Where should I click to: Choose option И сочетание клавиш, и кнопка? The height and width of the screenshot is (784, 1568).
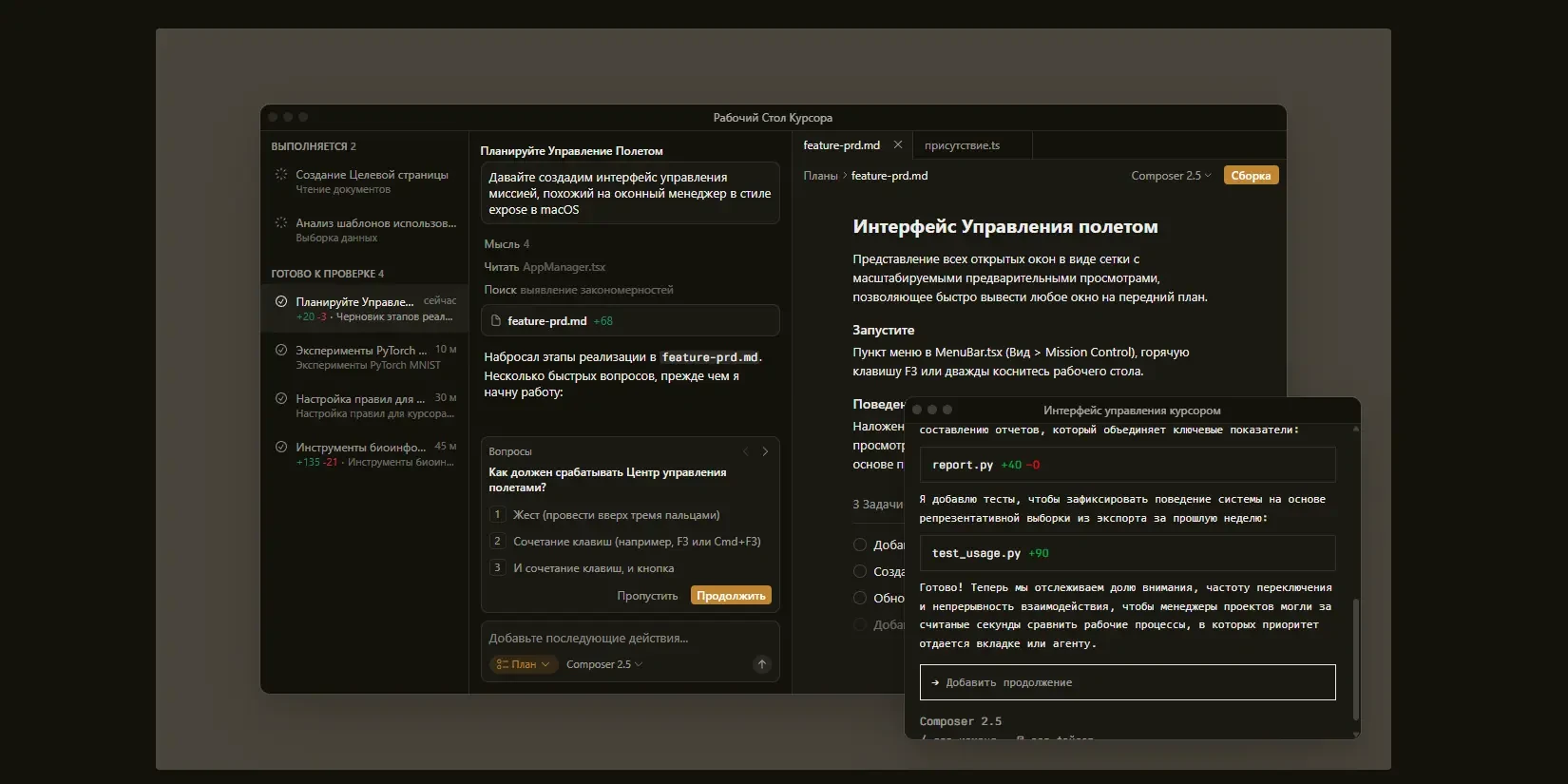click(629, 567)
